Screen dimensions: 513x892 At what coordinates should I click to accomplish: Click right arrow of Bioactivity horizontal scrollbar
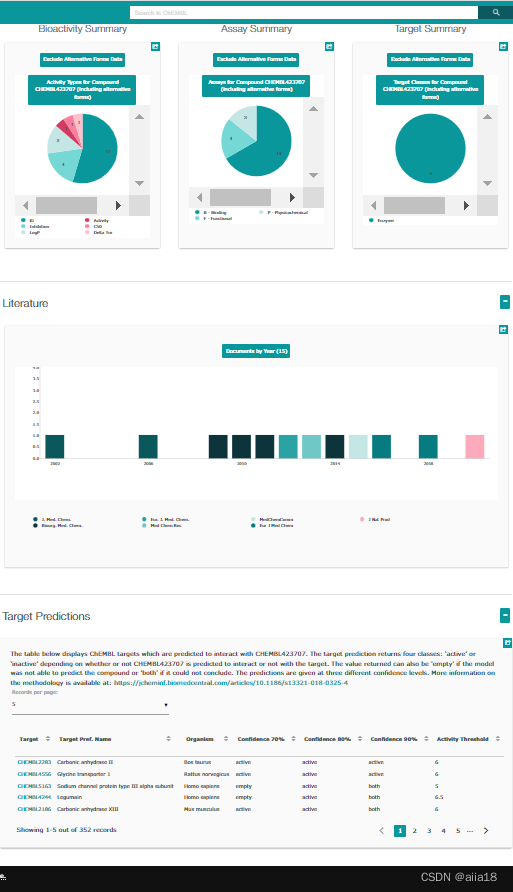118,205
